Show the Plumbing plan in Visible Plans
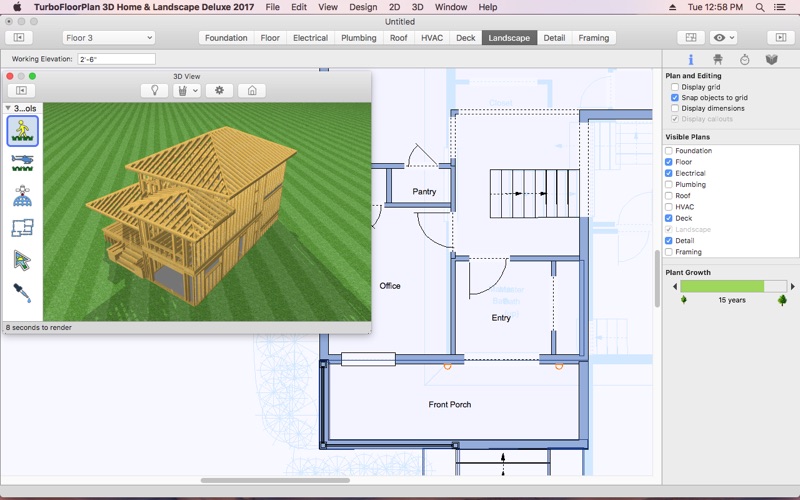Image resolution: width=800 pixels, height=500 pixels. pos(668,184)
